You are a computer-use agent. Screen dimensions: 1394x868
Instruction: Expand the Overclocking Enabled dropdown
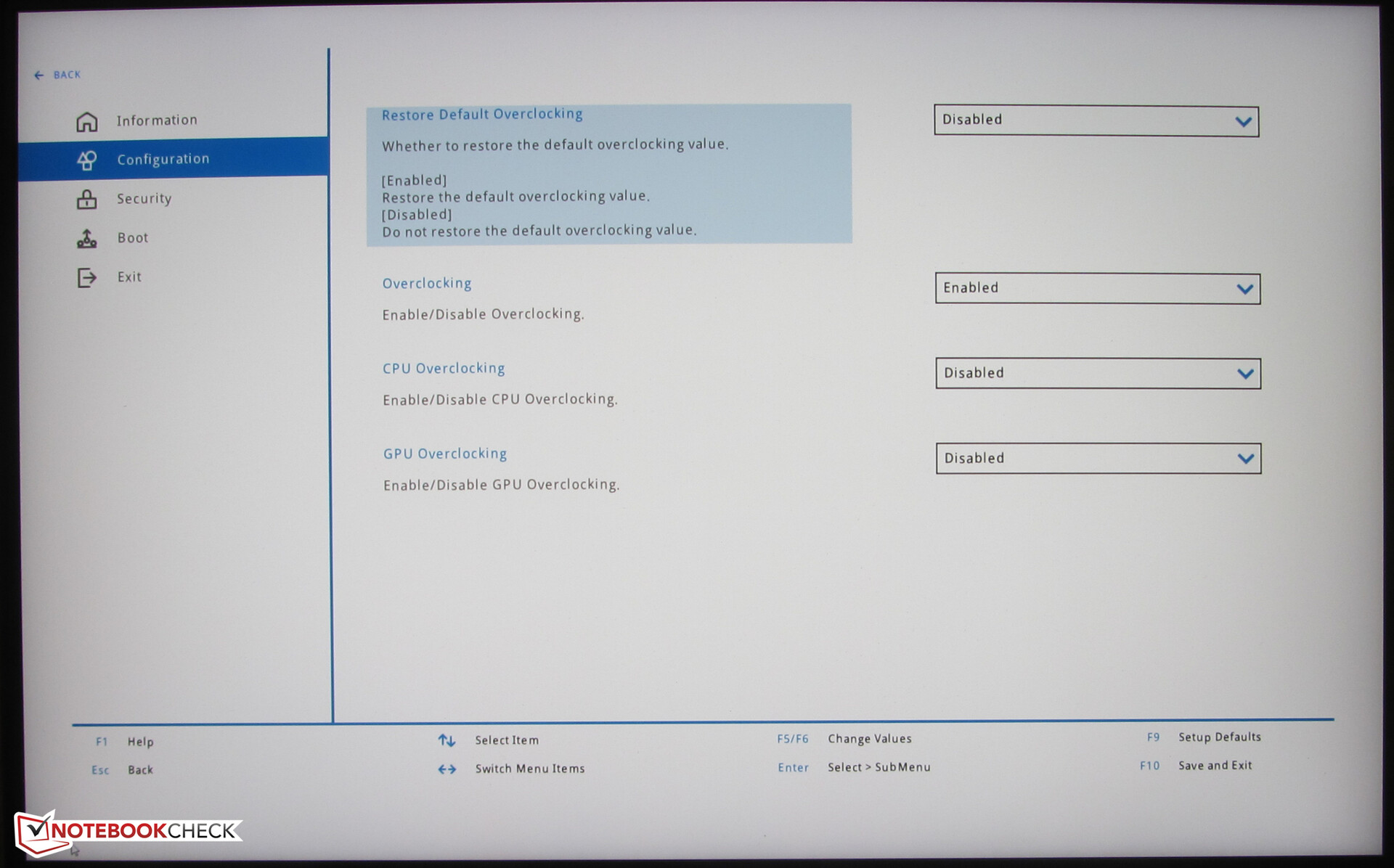(1097, 288)
